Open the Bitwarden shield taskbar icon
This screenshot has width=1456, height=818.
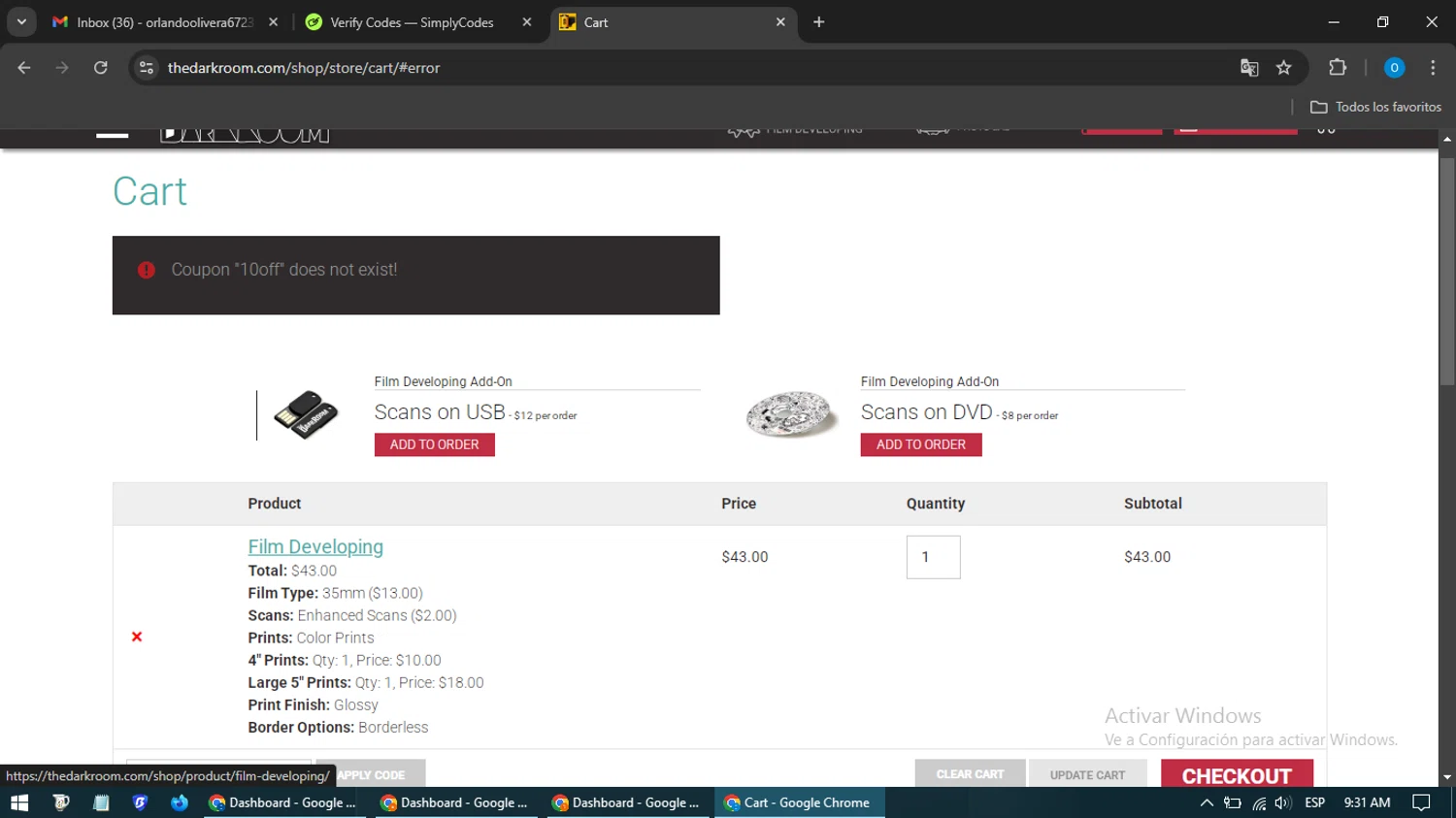pyautogui.click(x=140, y=802)
